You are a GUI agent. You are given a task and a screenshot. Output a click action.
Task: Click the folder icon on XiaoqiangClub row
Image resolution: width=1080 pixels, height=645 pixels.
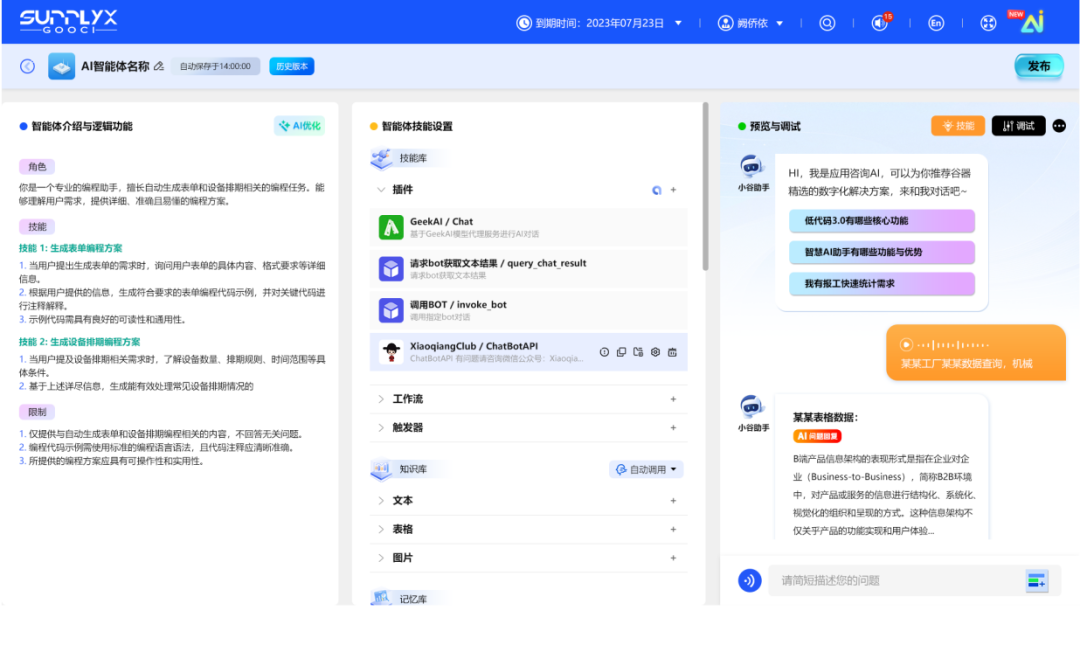pyautogui.click(x=638, y=352)
